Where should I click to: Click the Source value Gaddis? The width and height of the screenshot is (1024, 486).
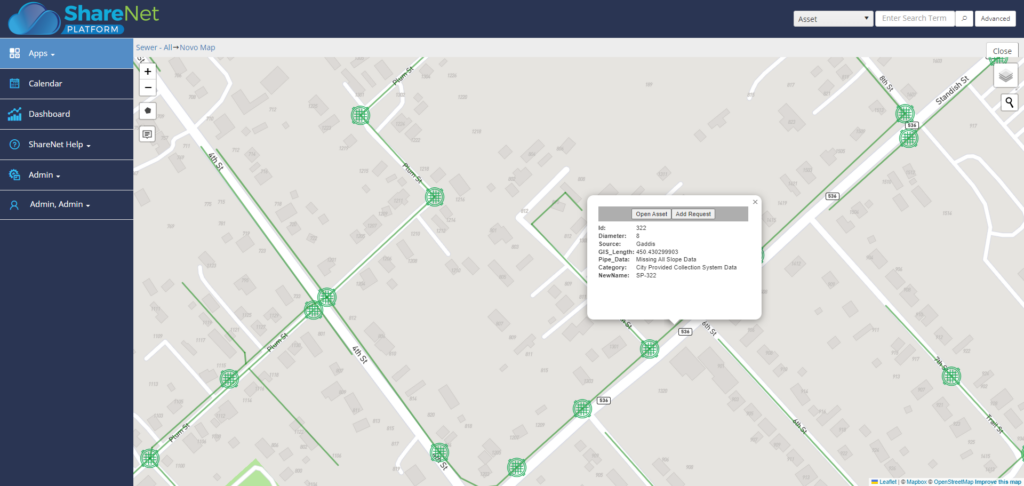point(646,244)
